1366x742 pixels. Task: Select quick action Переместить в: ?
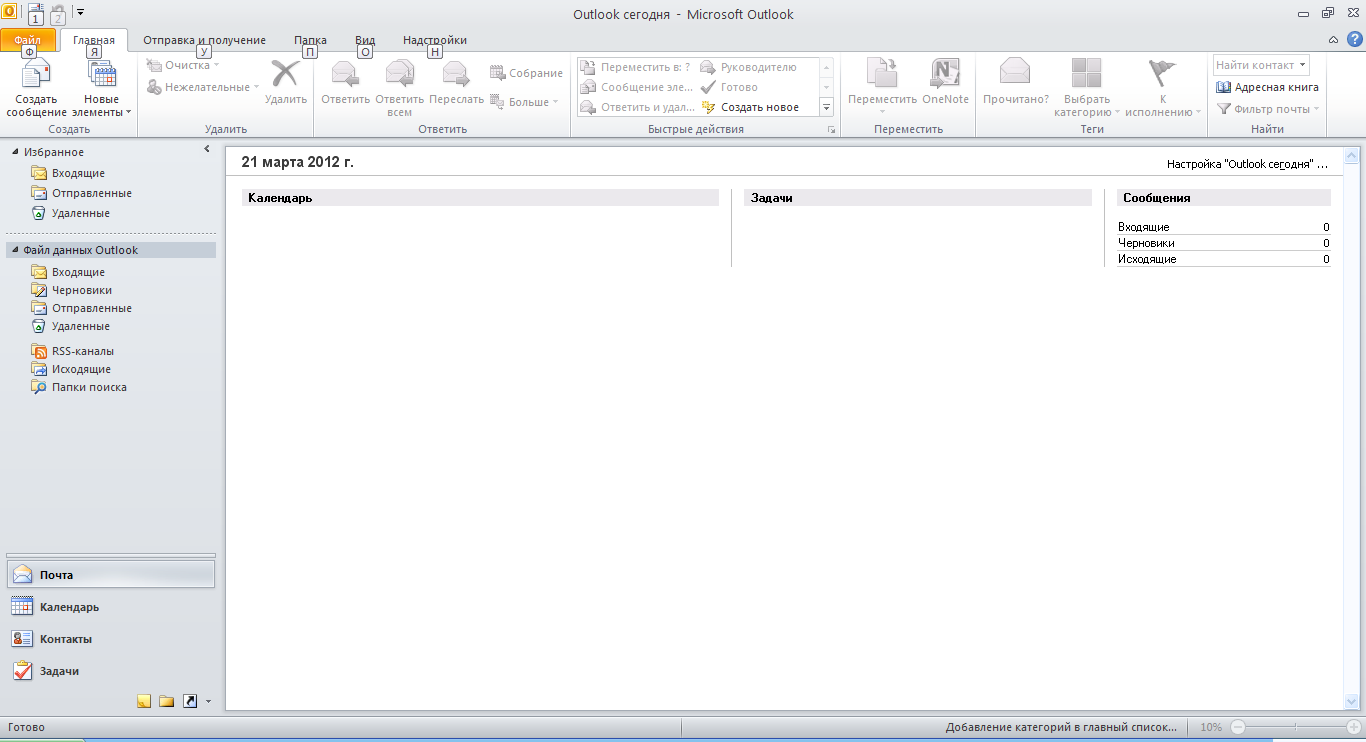tap(636, 67)
